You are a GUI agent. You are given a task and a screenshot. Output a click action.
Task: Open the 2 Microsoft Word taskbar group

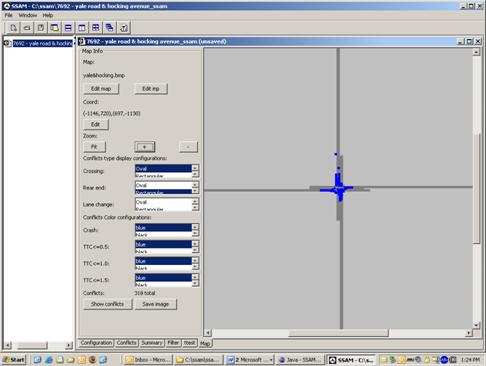click(x=250, y=360)
